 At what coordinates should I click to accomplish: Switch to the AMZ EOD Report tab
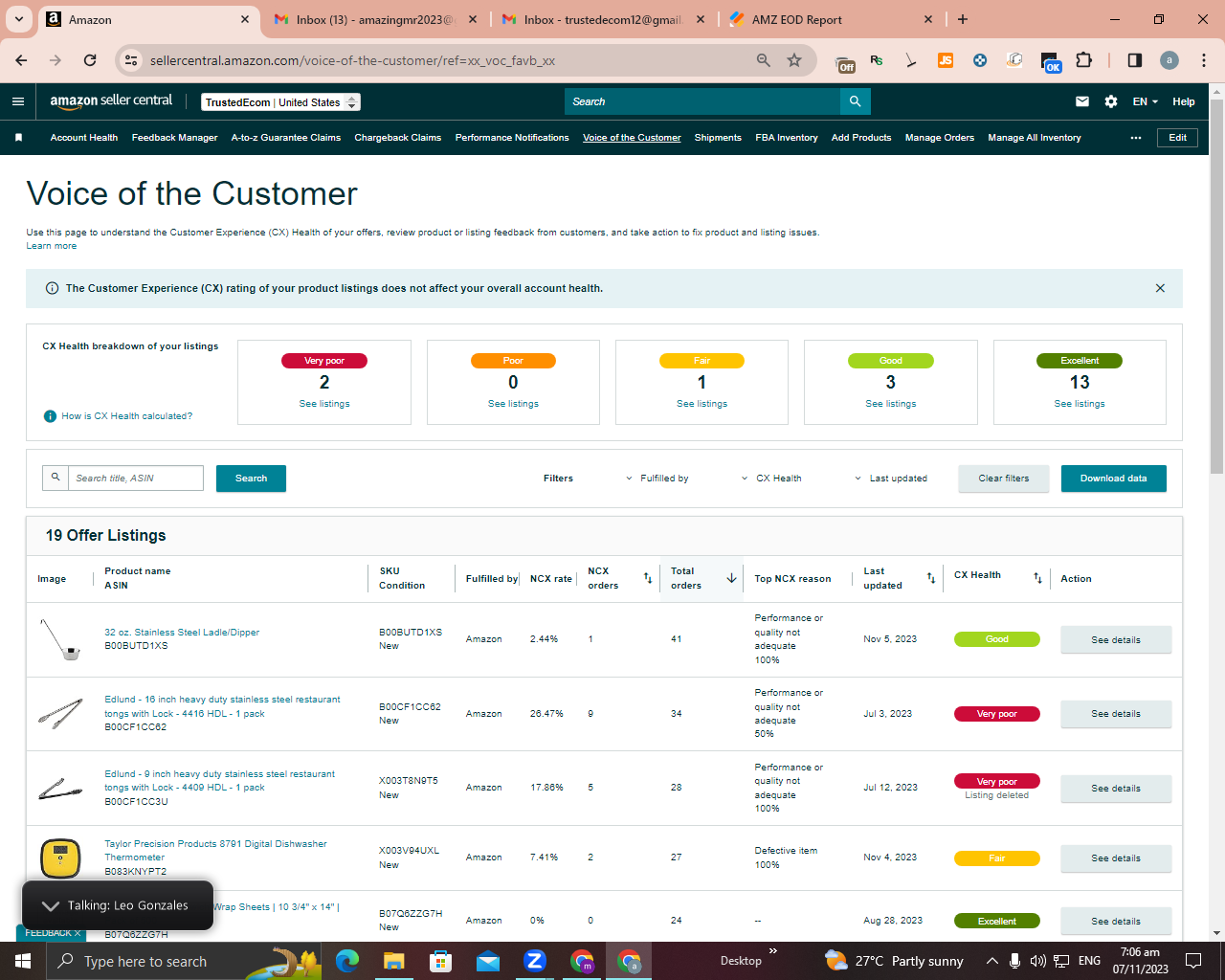coord(831,19)
